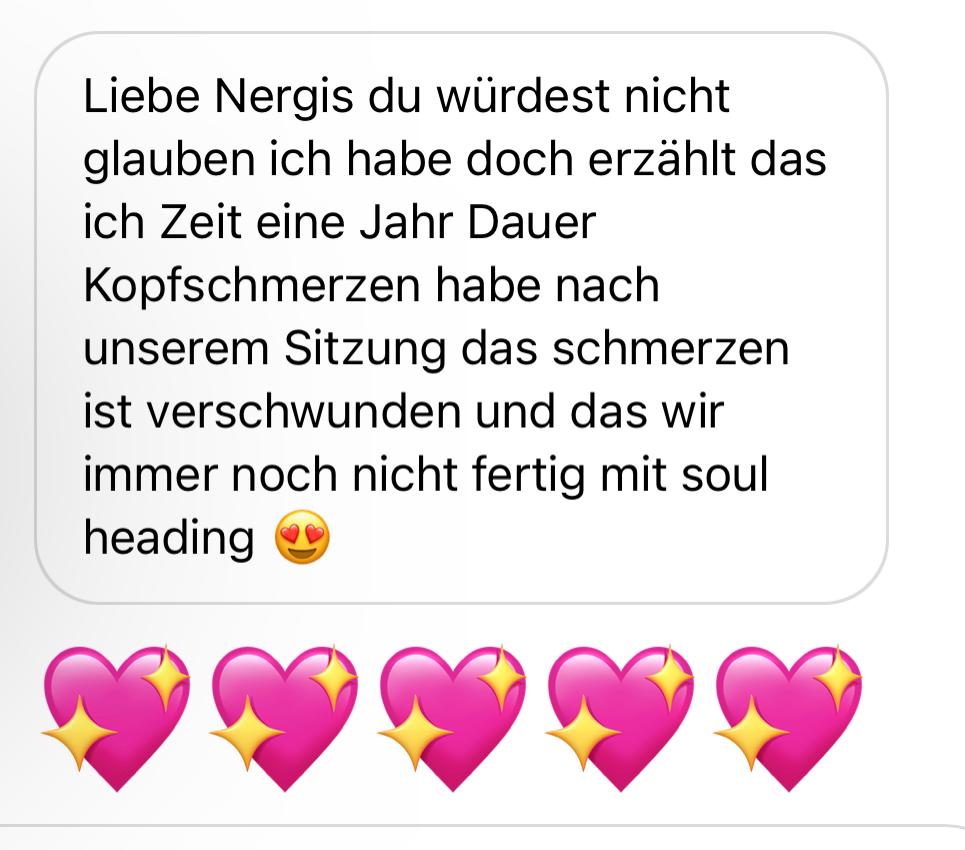Click the word "Liebe" opening the message
The width and height of the screenshot is (965, 850).
tap(142, 97)
